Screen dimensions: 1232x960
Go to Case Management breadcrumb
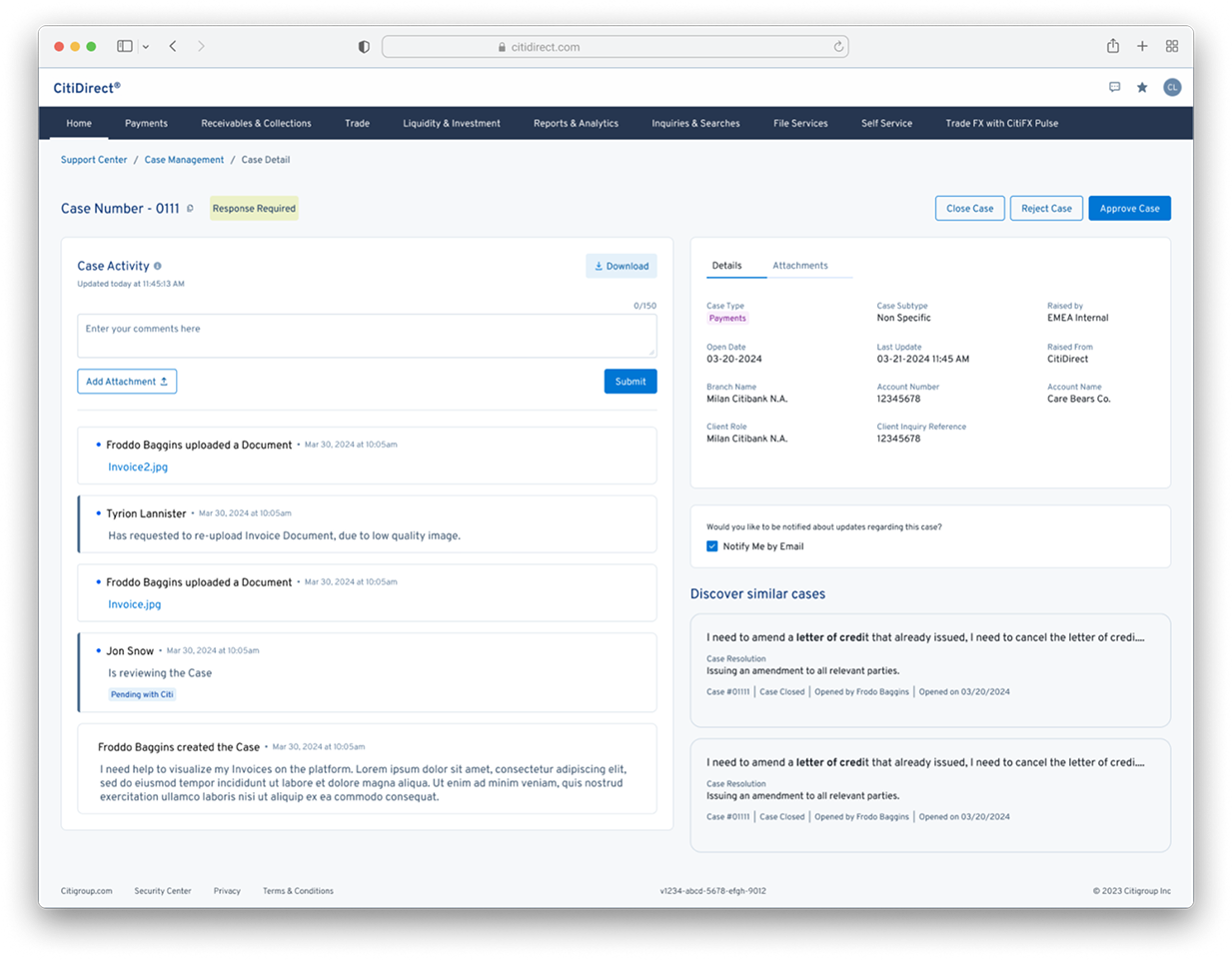[184, 160]
